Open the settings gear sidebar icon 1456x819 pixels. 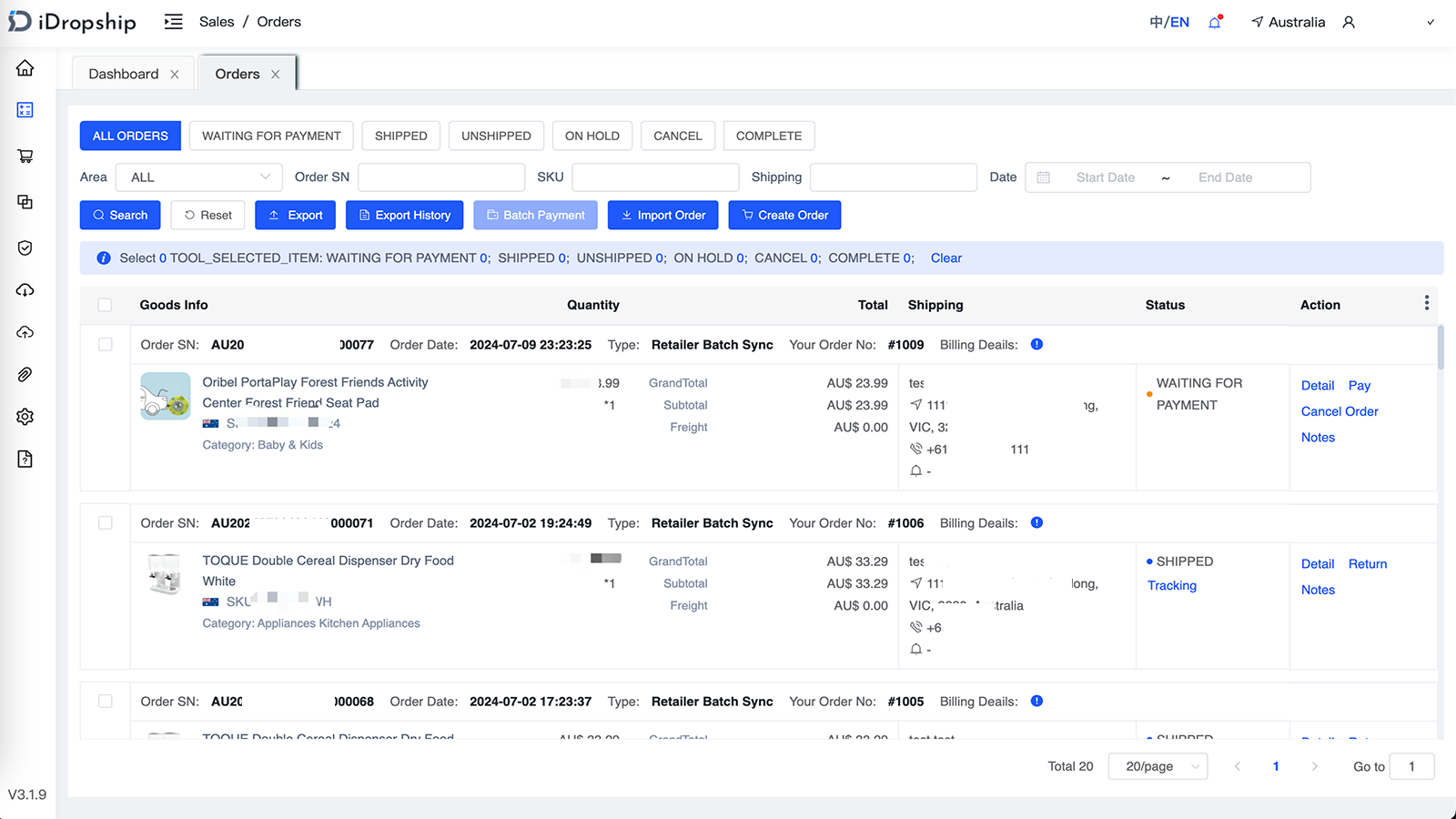(25, 416)
